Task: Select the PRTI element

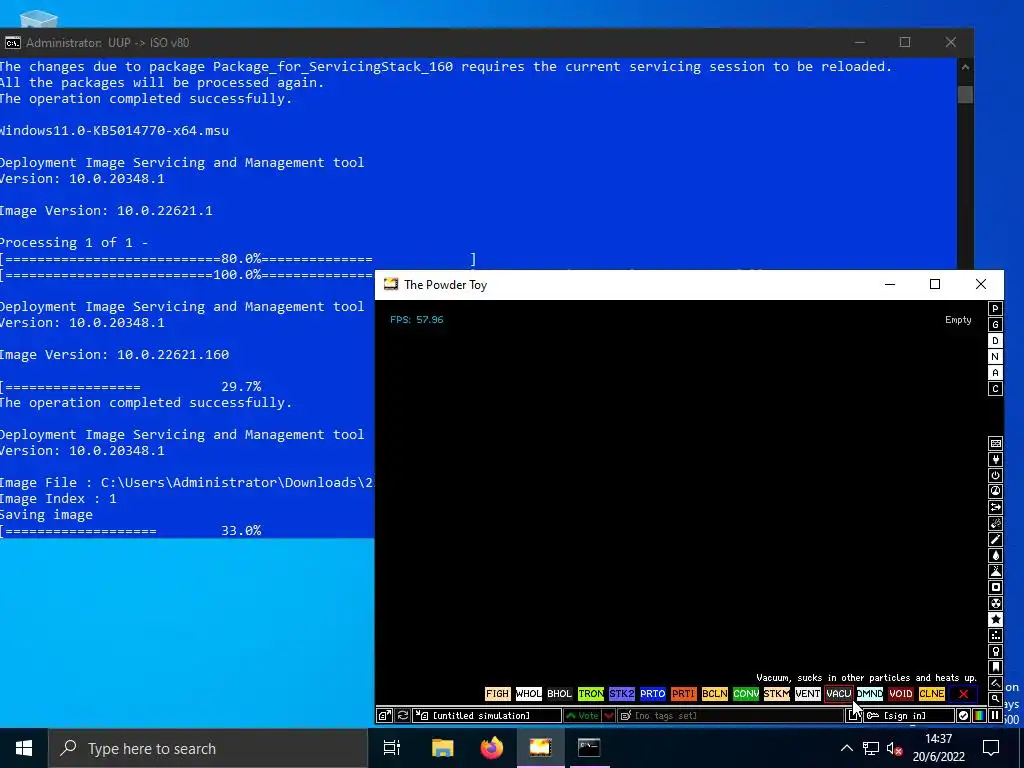Action: point(684,694)
